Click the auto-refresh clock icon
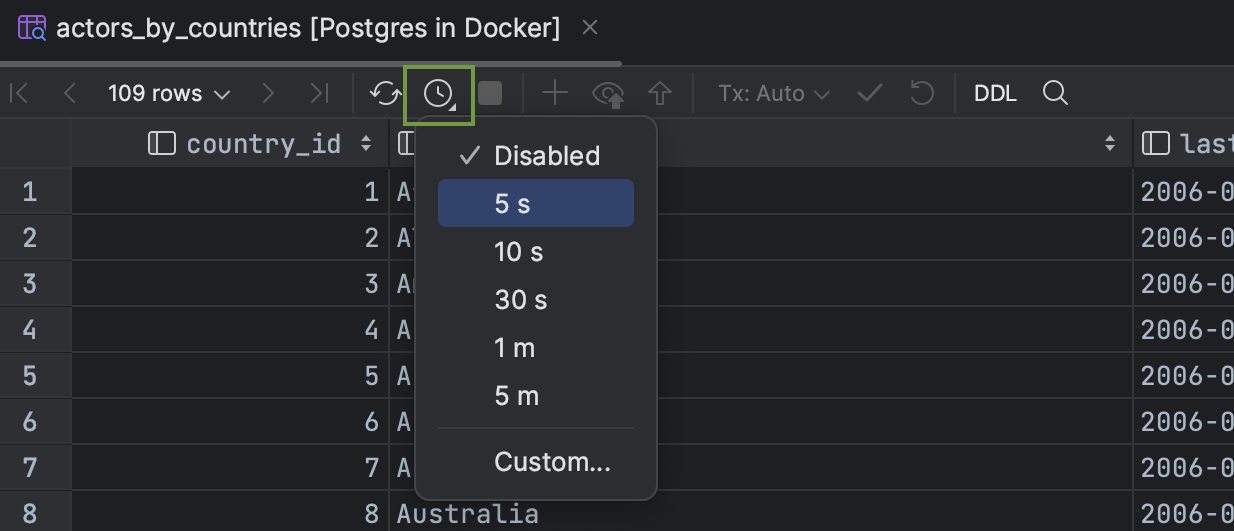 [438, 94]
